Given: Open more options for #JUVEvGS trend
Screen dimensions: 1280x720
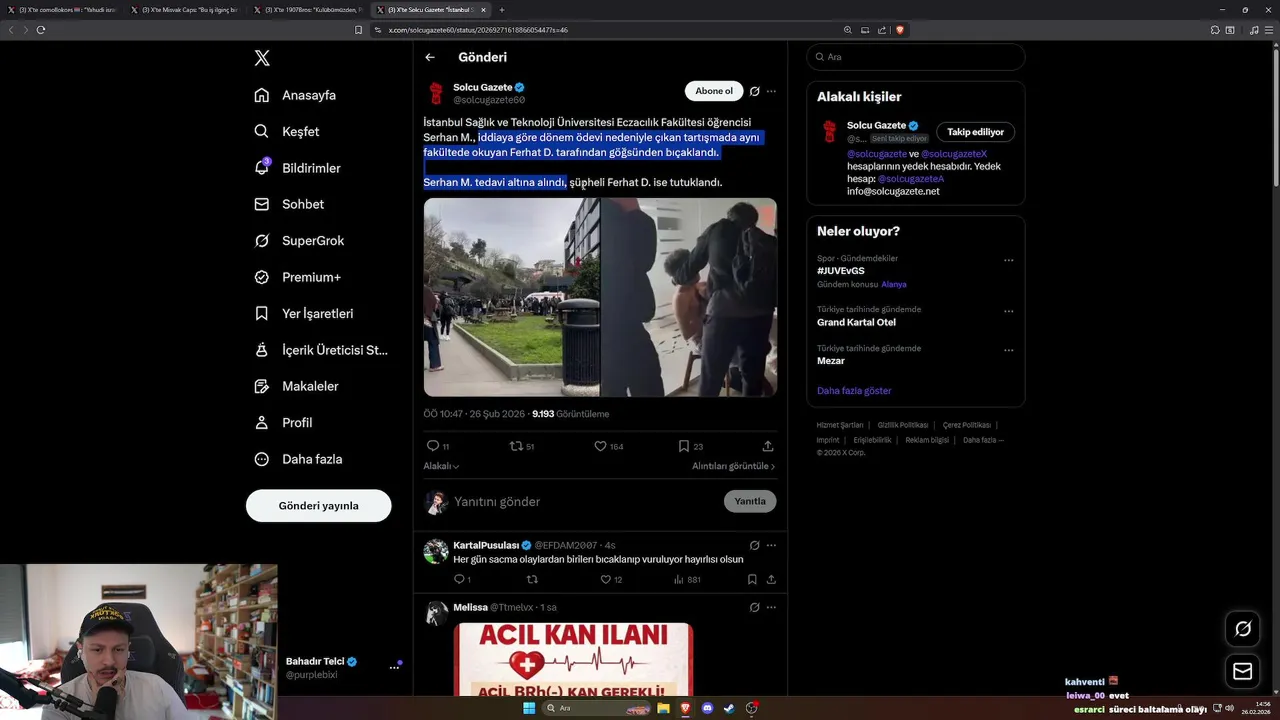Looking at the screenshot, I should (x=1008, y=260).
